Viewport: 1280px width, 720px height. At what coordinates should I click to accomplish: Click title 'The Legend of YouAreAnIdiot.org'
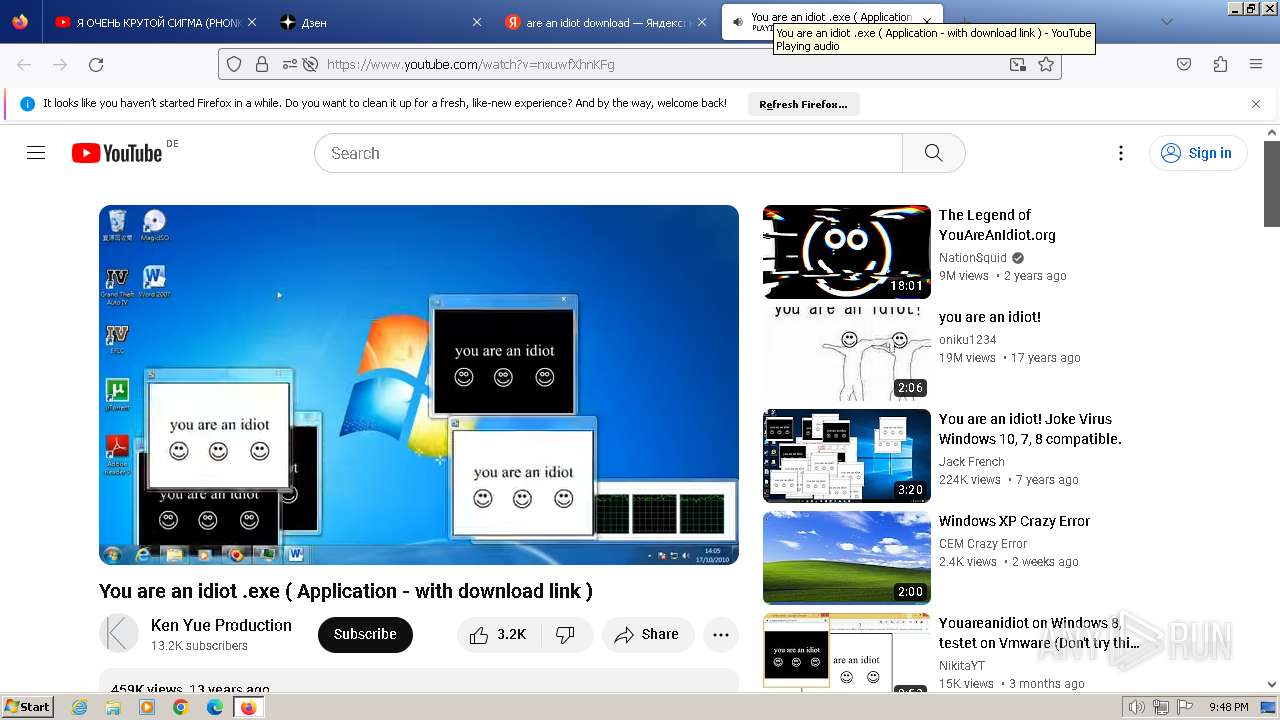(997, 225)
